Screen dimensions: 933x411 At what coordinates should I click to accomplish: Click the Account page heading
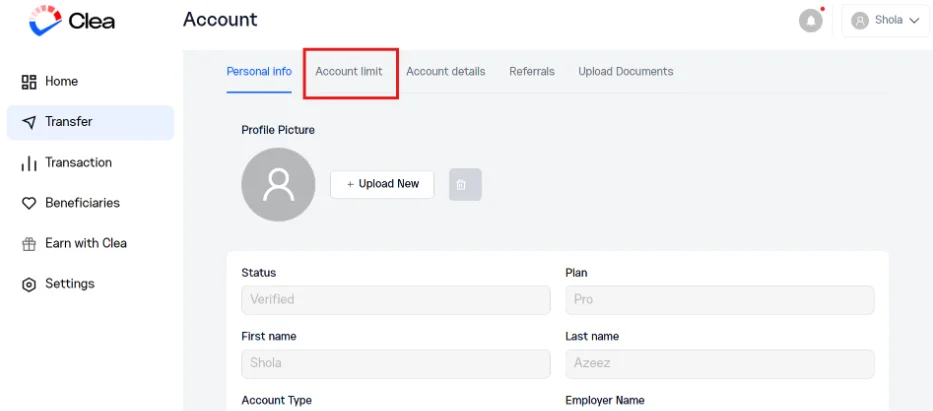pyautogui.click(x=220, y=20)
